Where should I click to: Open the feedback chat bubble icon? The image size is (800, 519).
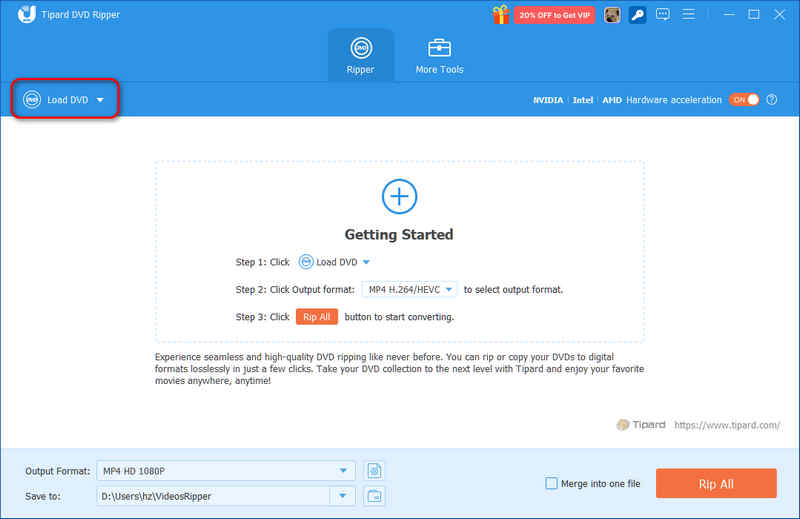(663, 14)
